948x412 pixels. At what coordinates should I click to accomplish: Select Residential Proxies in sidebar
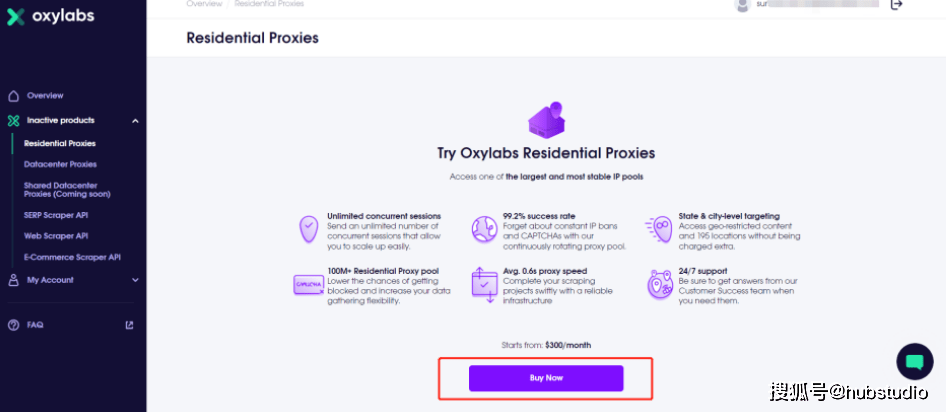click(60, 143)
